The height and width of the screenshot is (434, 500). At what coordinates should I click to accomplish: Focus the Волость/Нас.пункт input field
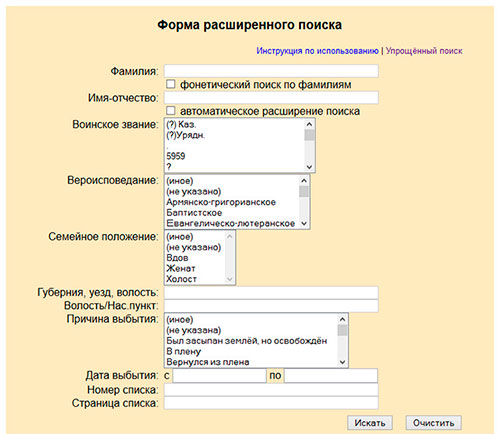271,306
